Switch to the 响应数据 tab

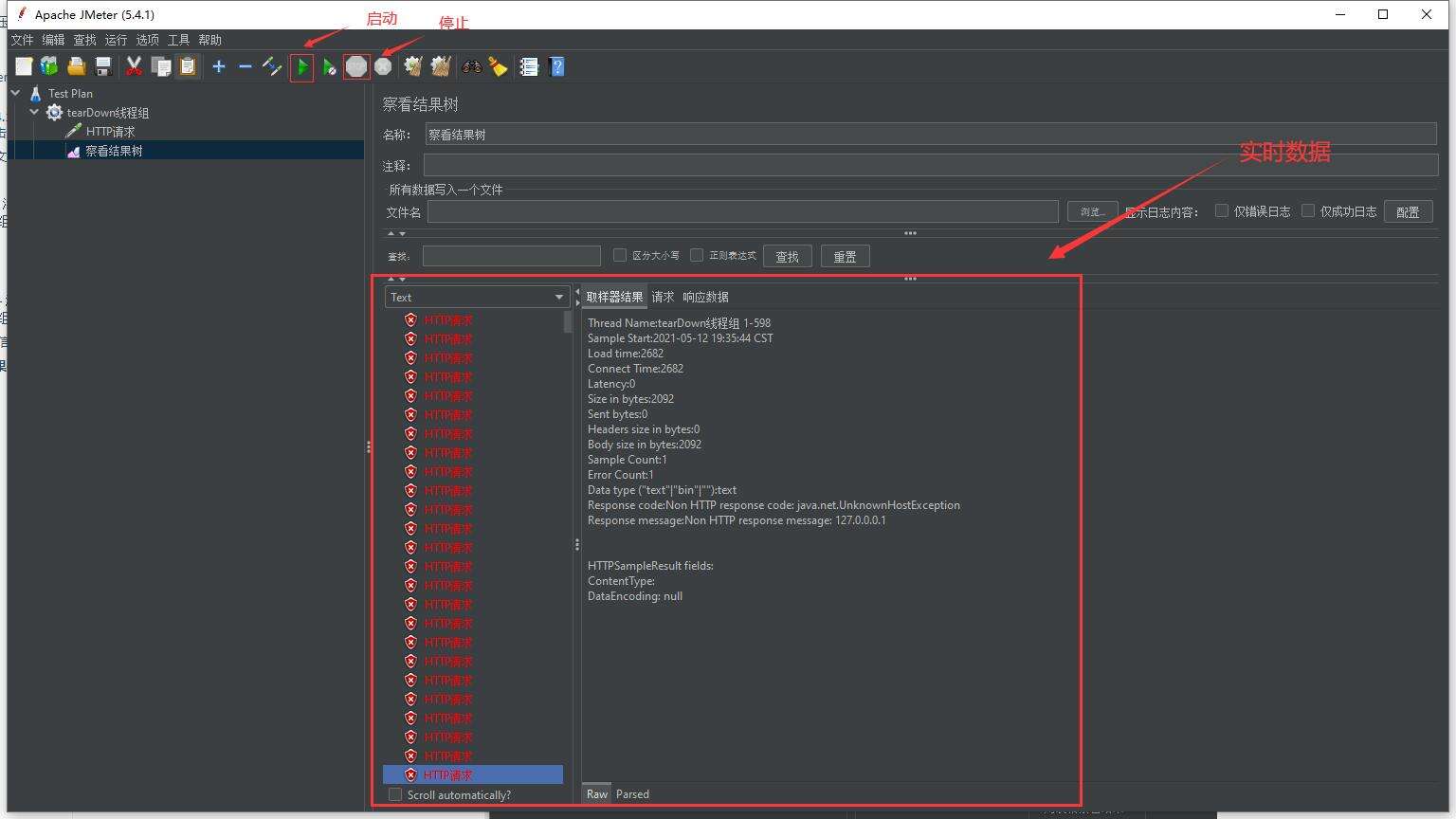(x=705, y=297)
